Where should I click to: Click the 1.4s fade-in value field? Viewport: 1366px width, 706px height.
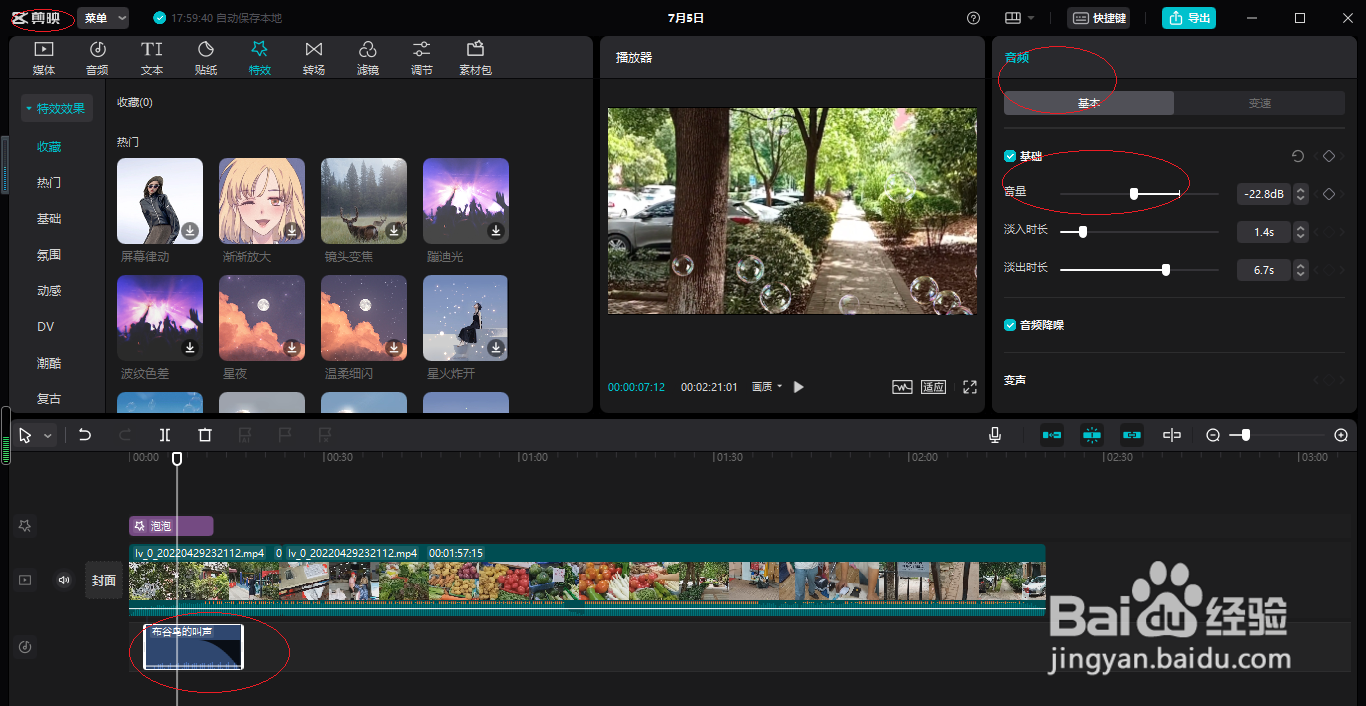click(x=1264, y=232)
